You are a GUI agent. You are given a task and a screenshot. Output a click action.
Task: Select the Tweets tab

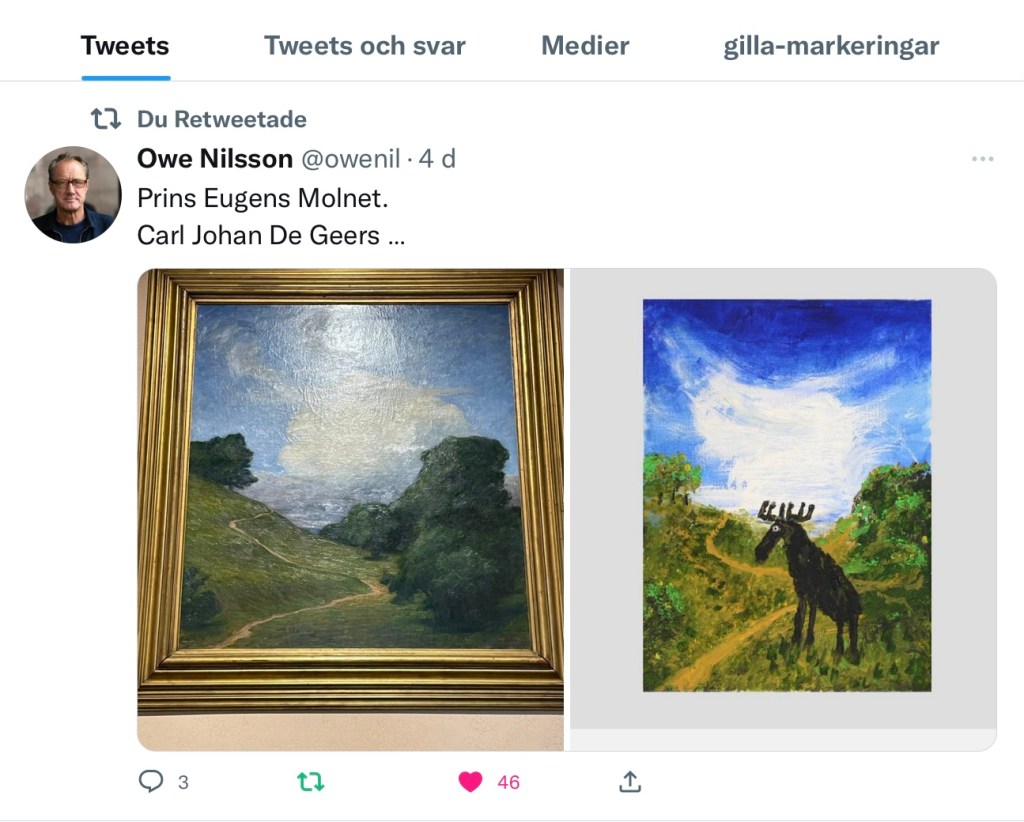tap(125, 46)
